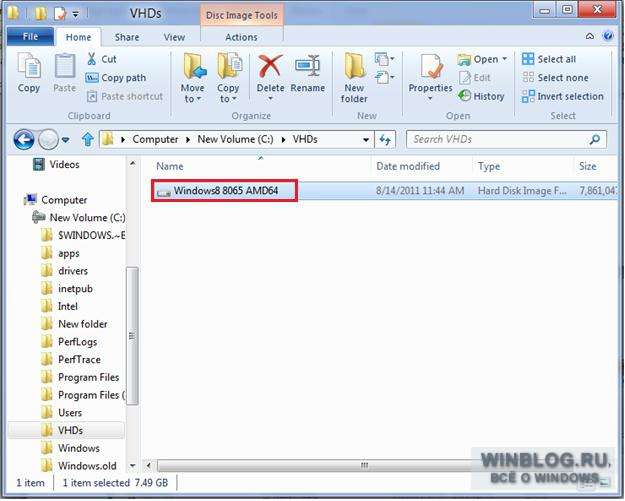Sort by the Type column header

[x=489, y=166]
